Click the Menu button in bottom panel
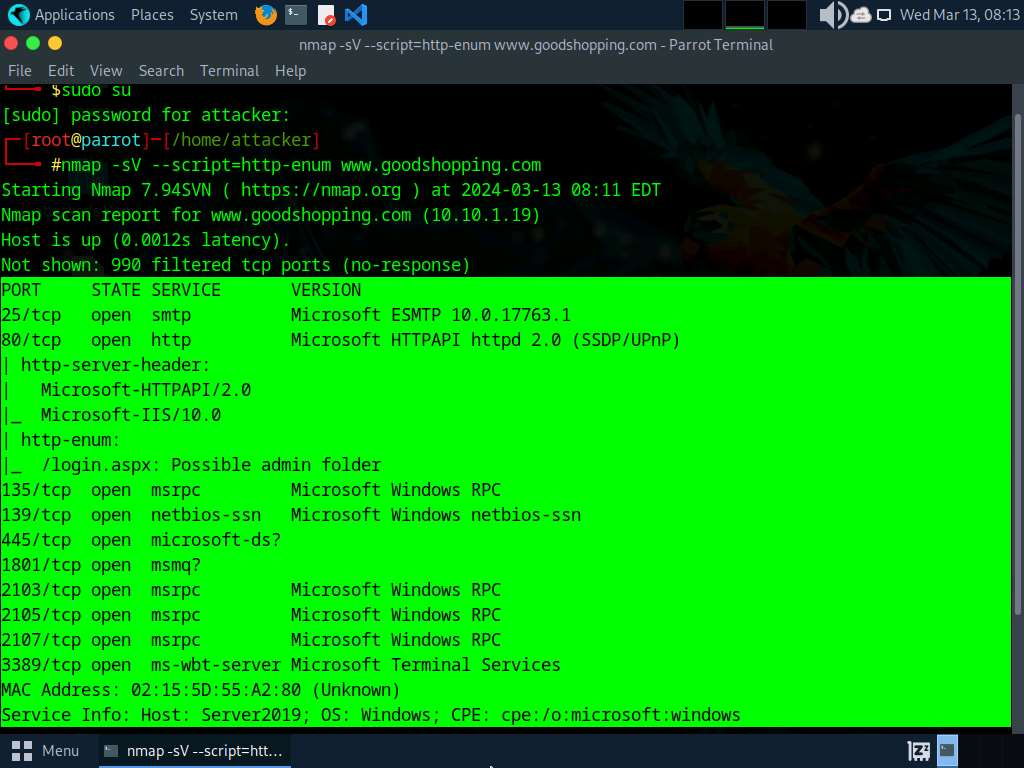Viewport: 1024px width, 768px height. (x=46, y=750)
